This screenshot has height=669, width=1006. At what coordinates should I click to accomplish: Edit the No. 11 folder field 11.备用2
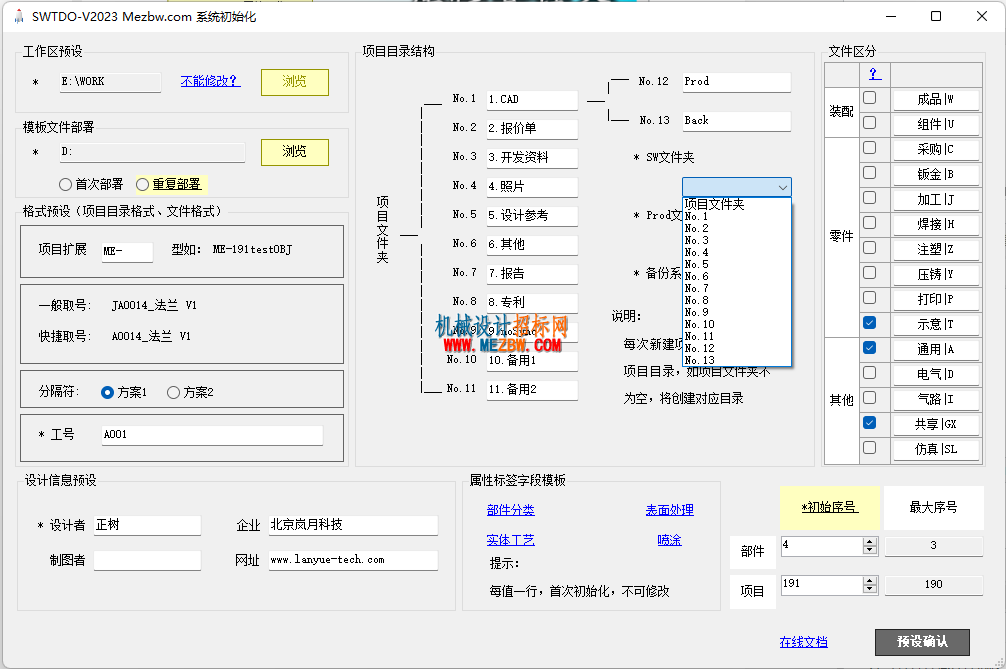point(532,389)
